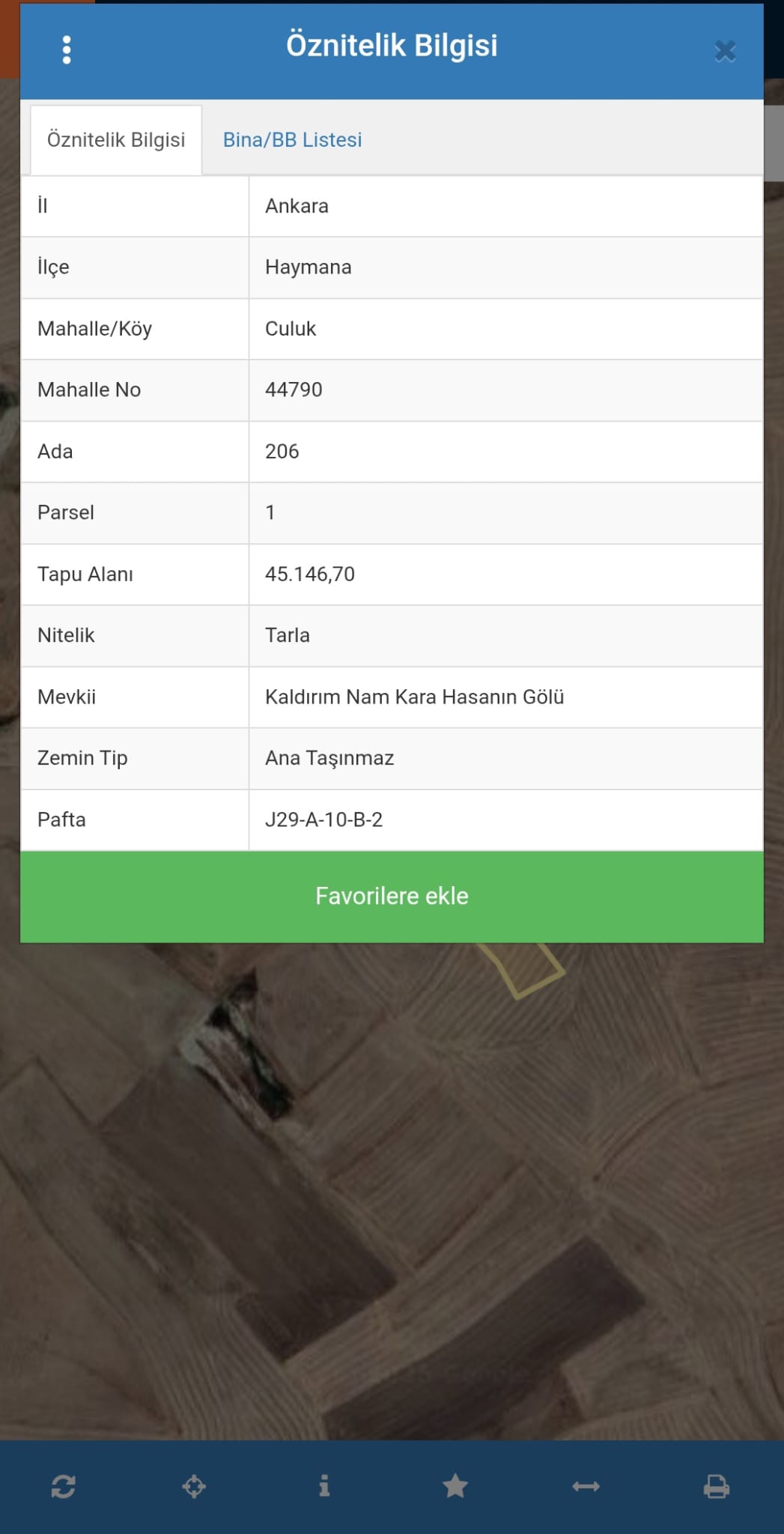Image resolution: width=784 pixels, height=1534 pixels.
Task: Select the Culuk Mahalle/Köy value
Action: click(292, 328)
